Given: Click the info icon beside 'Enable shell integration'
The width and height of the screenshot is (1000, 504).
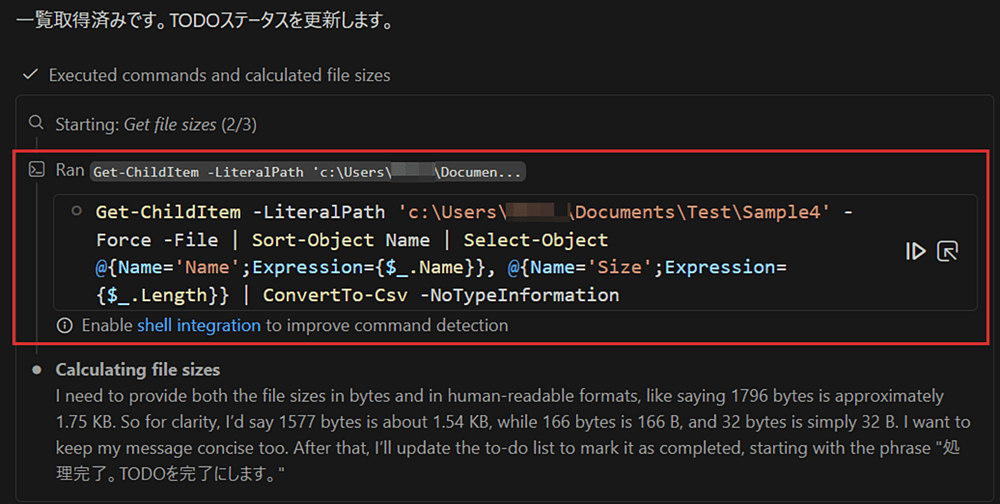Looking at the screenshot, I should (64, 325).
